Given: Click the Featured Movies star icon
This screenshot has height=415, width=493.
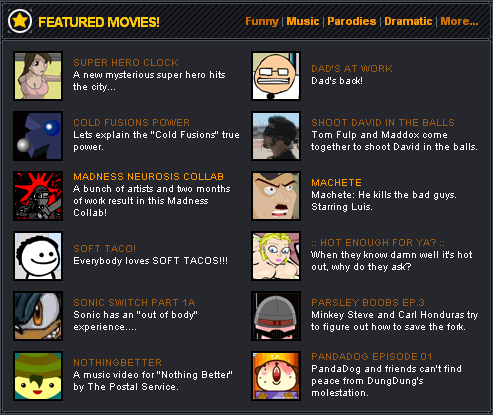Looking at the screenshot, I should pyautogui.click(x=20, y=21).
